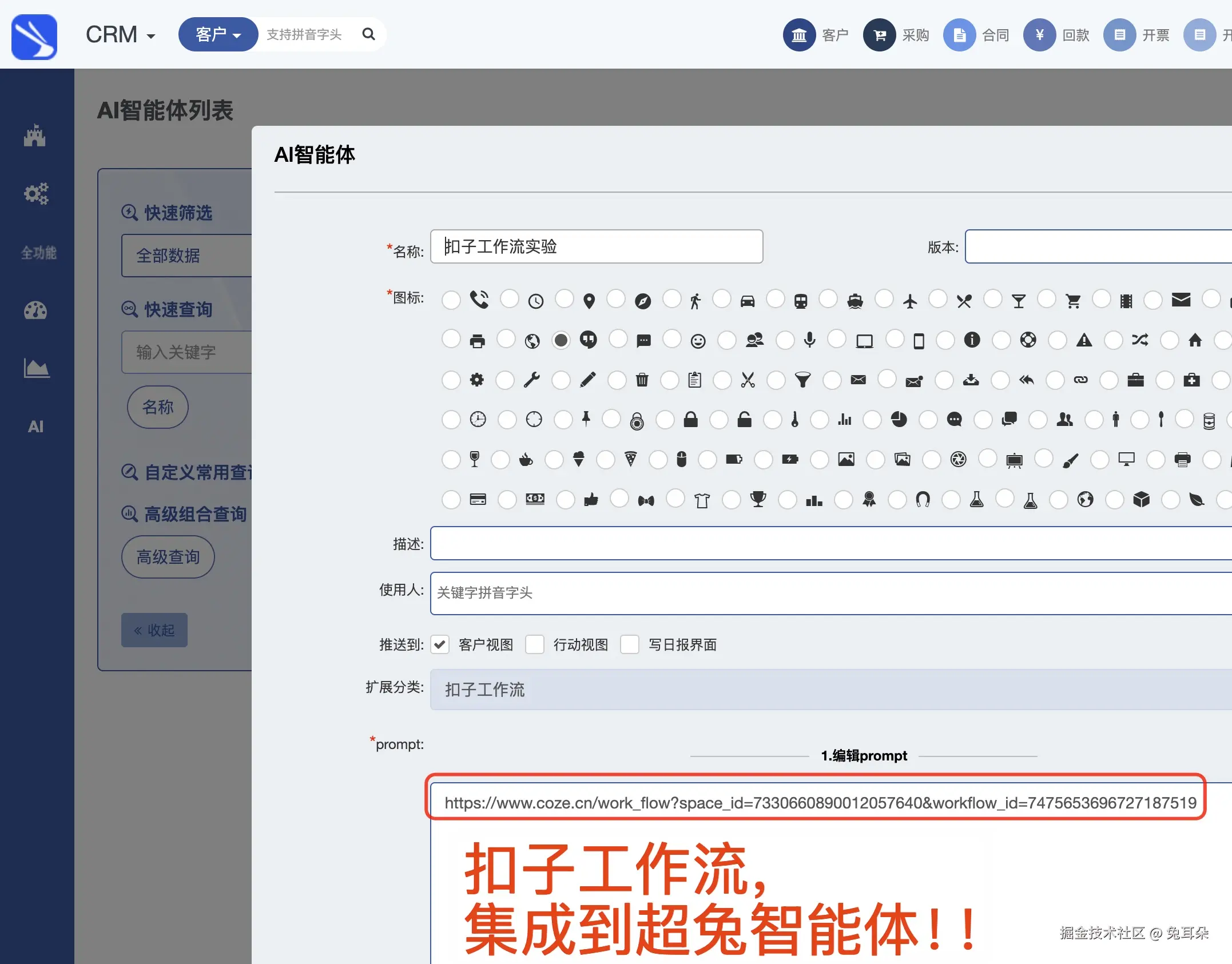Click the 收起 collapse button
This screenshot has height=964, width=1232.
[154, 630]
